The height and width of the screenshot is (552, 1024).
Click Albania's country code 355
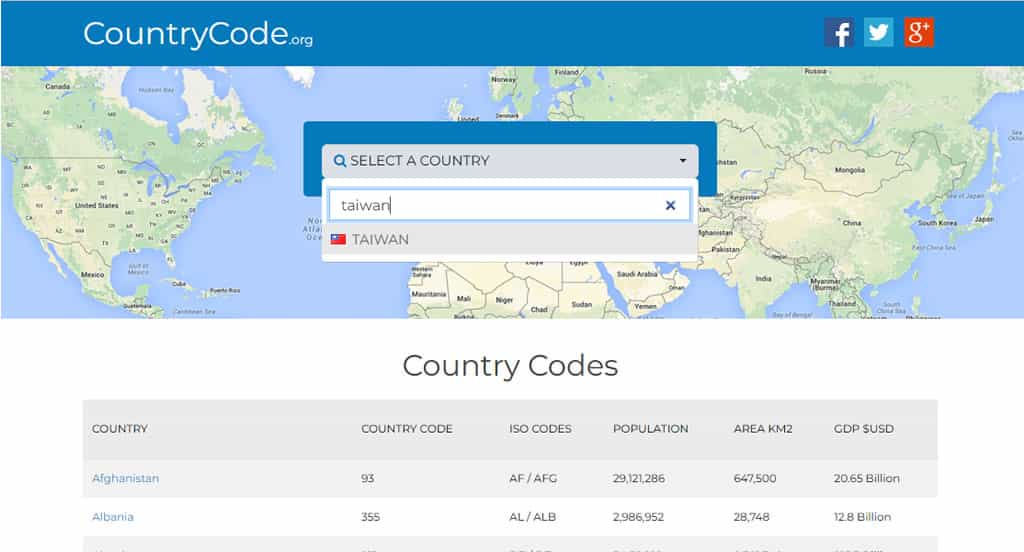370,517
